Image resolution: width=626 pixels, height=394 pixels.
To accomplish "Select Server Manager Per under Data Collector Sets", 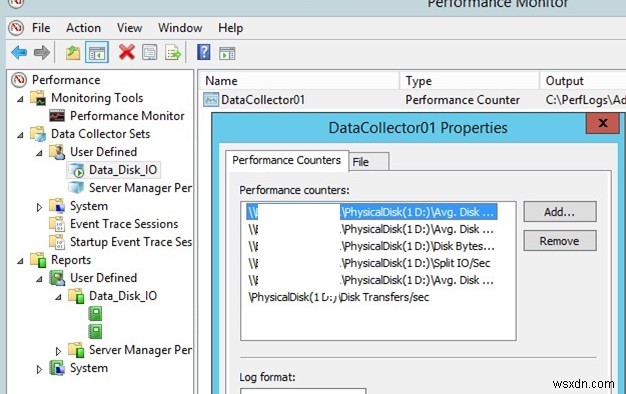I will click(140, 188).
